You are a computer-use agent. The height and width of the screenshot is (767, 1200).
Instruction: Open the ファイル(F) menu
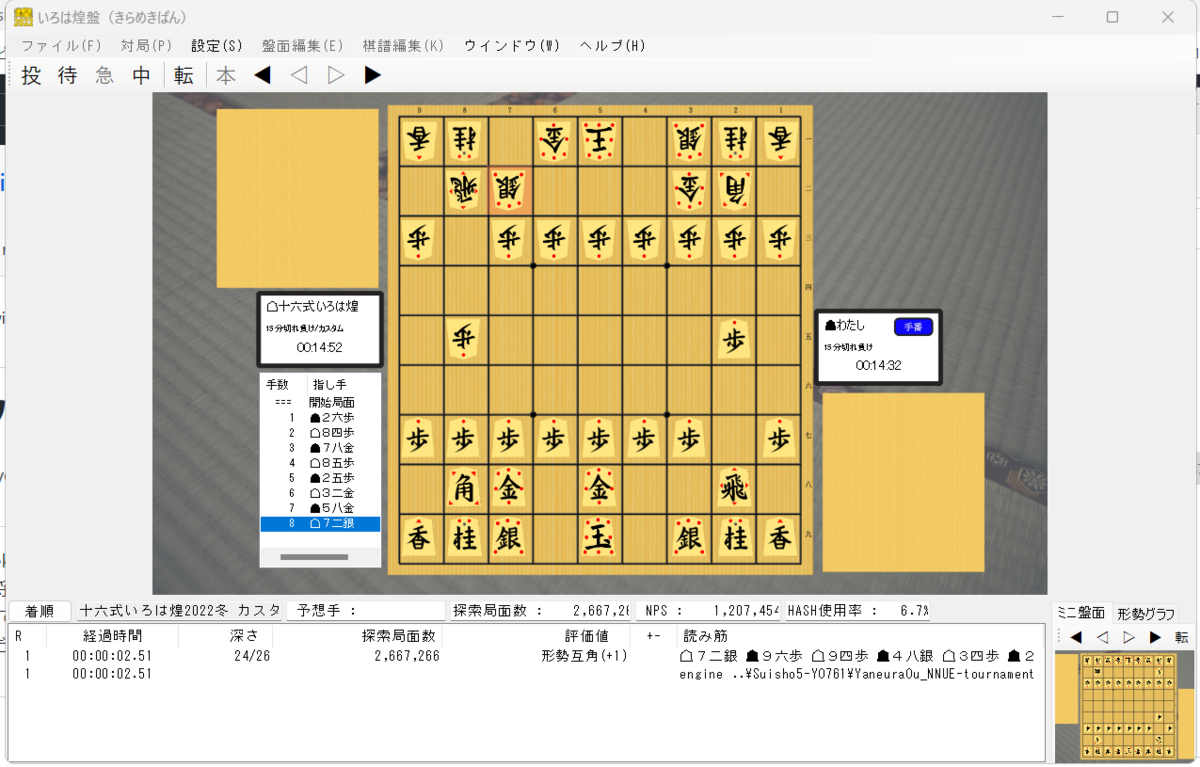click(61, 46)
